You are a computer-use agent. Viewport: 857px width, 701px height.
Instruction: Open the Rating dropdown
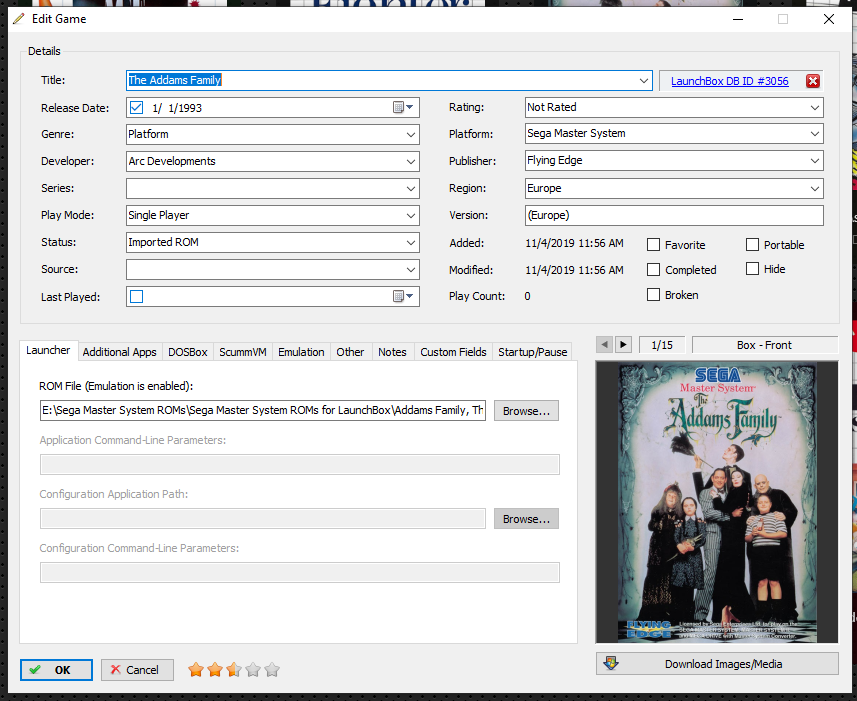click(x=815, y=108)
